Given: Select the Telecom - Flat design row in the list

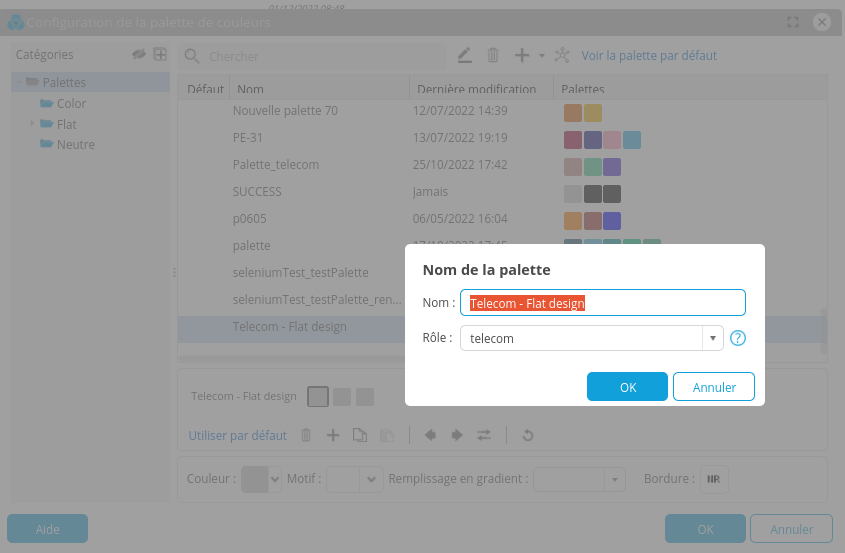Looking at the screenshot, I should pyautogui.click(x=291, y=328).
